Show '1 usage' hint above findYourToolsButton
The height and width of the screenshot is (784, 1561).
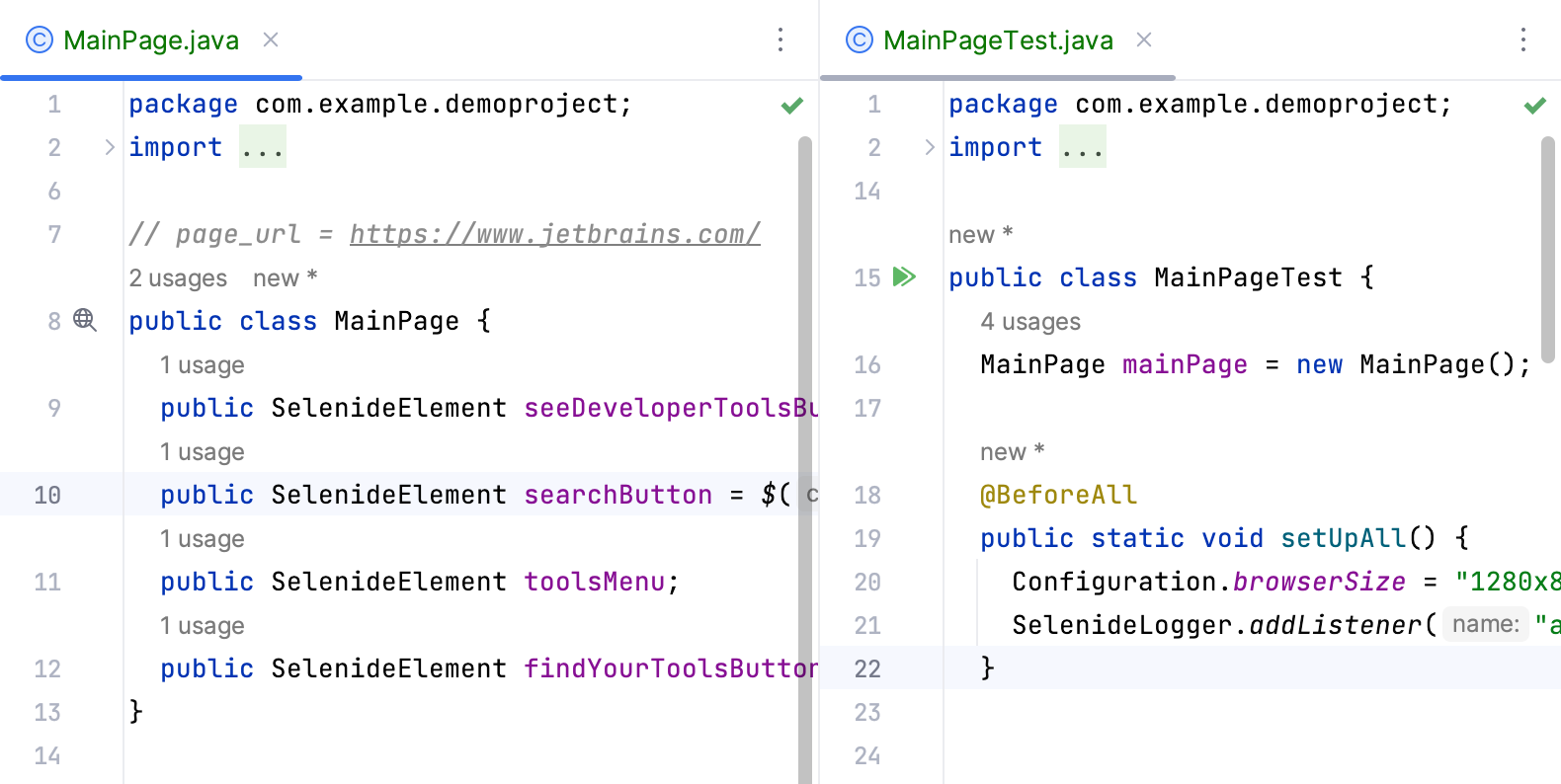click(x=203, y=626)
